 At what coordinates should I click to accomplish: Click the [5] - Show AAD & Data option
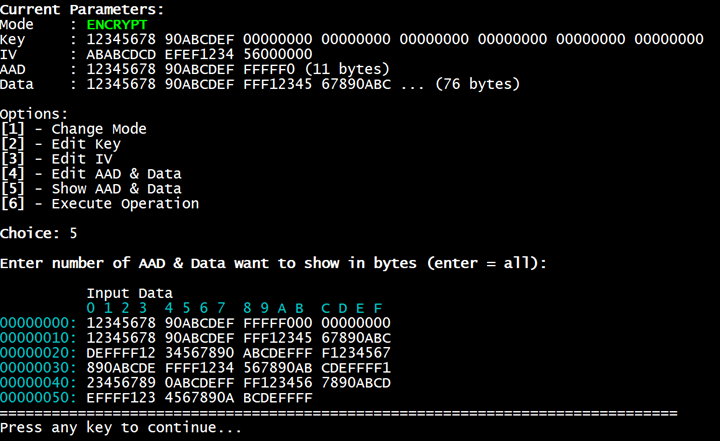(x=90, y=189)
